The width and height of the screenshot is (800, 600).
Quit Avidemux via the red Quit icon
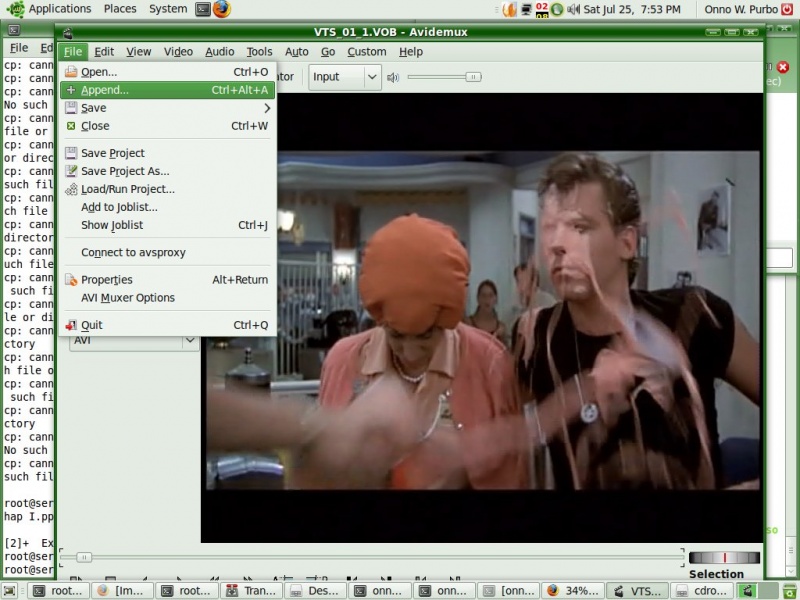click(x=73, y=325)
